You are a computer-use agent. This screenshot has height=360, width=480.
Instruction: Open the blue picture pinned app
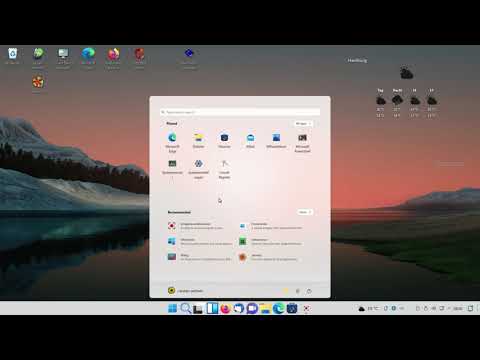pos(276,140)
